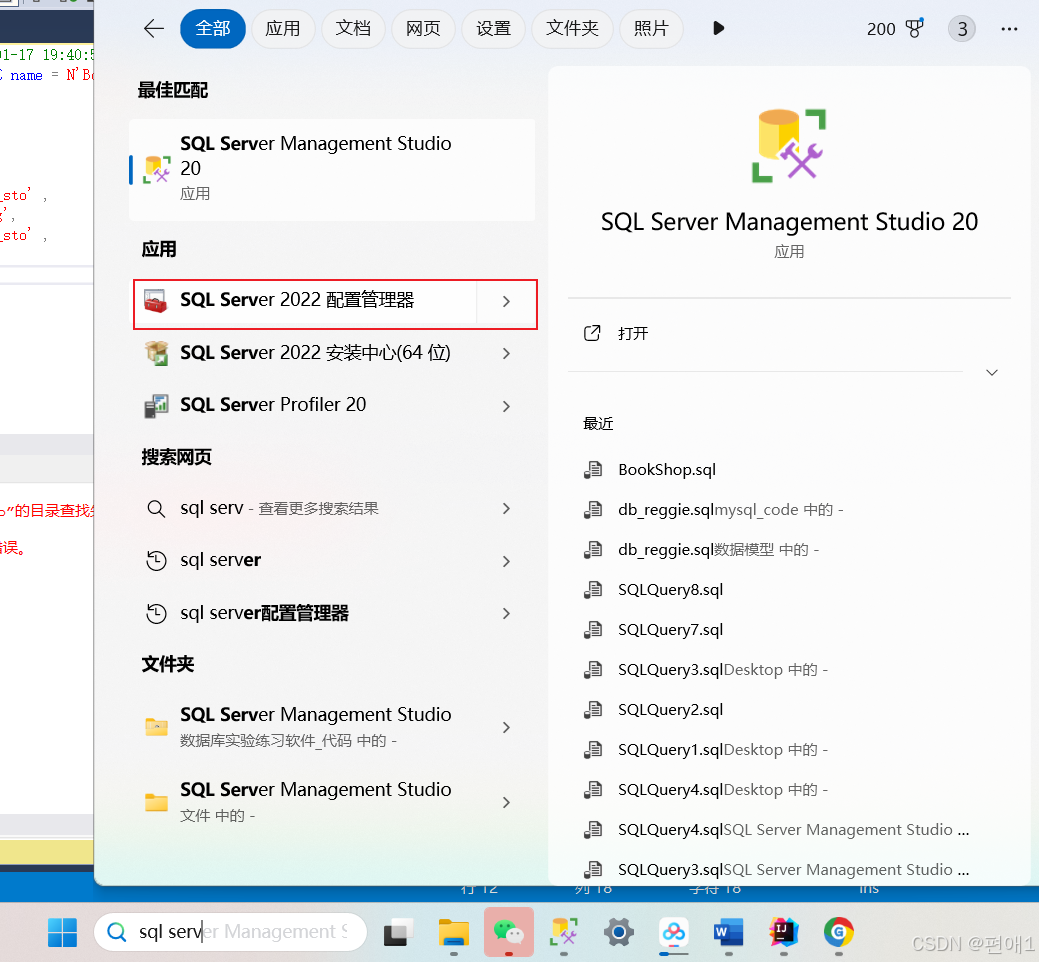Expand more actions with the down chevron
1039x962 pixels.
click(x=992, y=372)
